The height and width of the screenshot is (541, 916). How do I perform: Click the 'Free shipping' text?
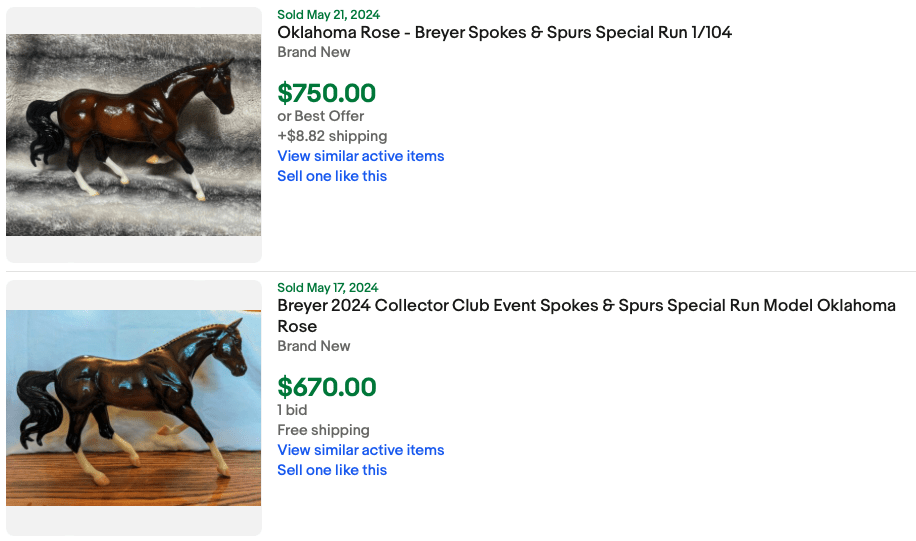pos(323,430)
